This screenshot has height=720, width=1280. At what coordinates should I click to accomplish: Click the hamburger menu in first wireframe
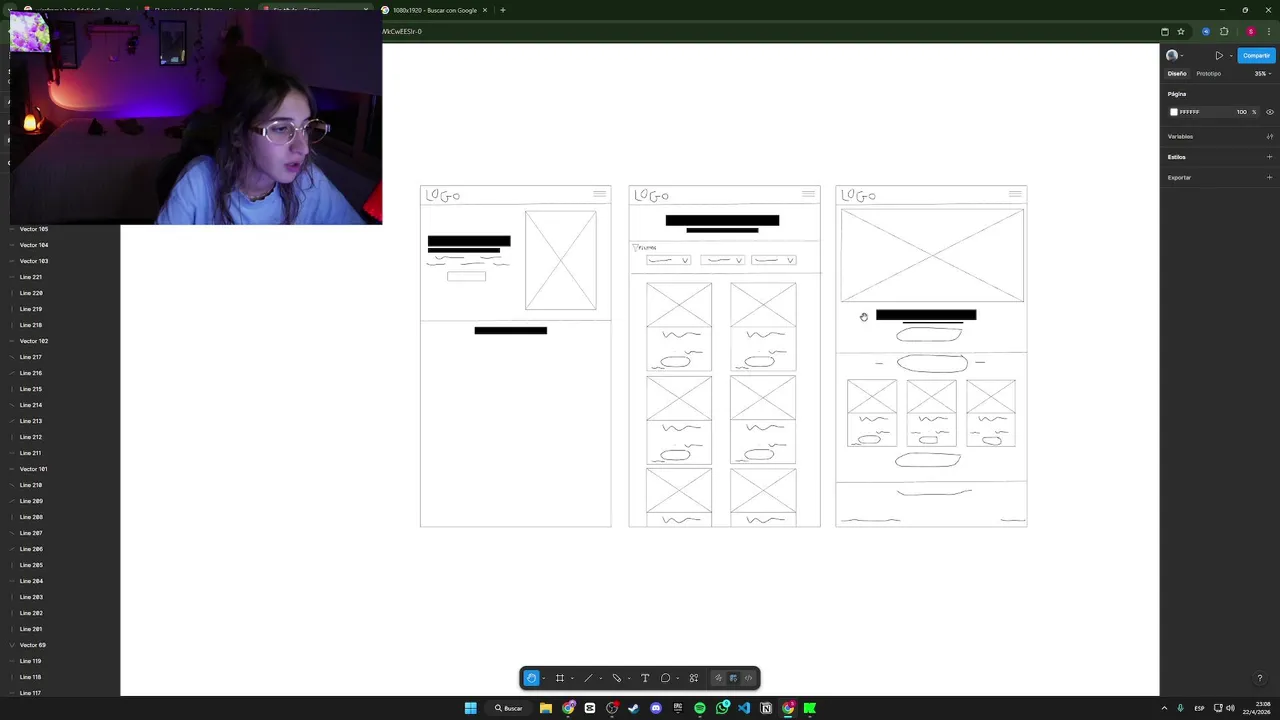pyautogui.click(x=599, y=194)
